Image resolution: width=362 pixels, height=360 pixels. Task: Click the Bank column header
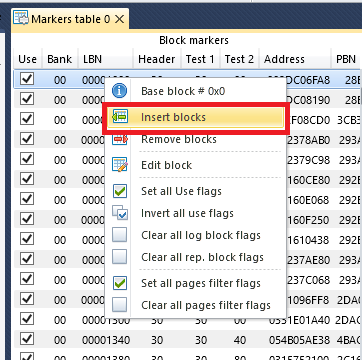coord(60,59)
